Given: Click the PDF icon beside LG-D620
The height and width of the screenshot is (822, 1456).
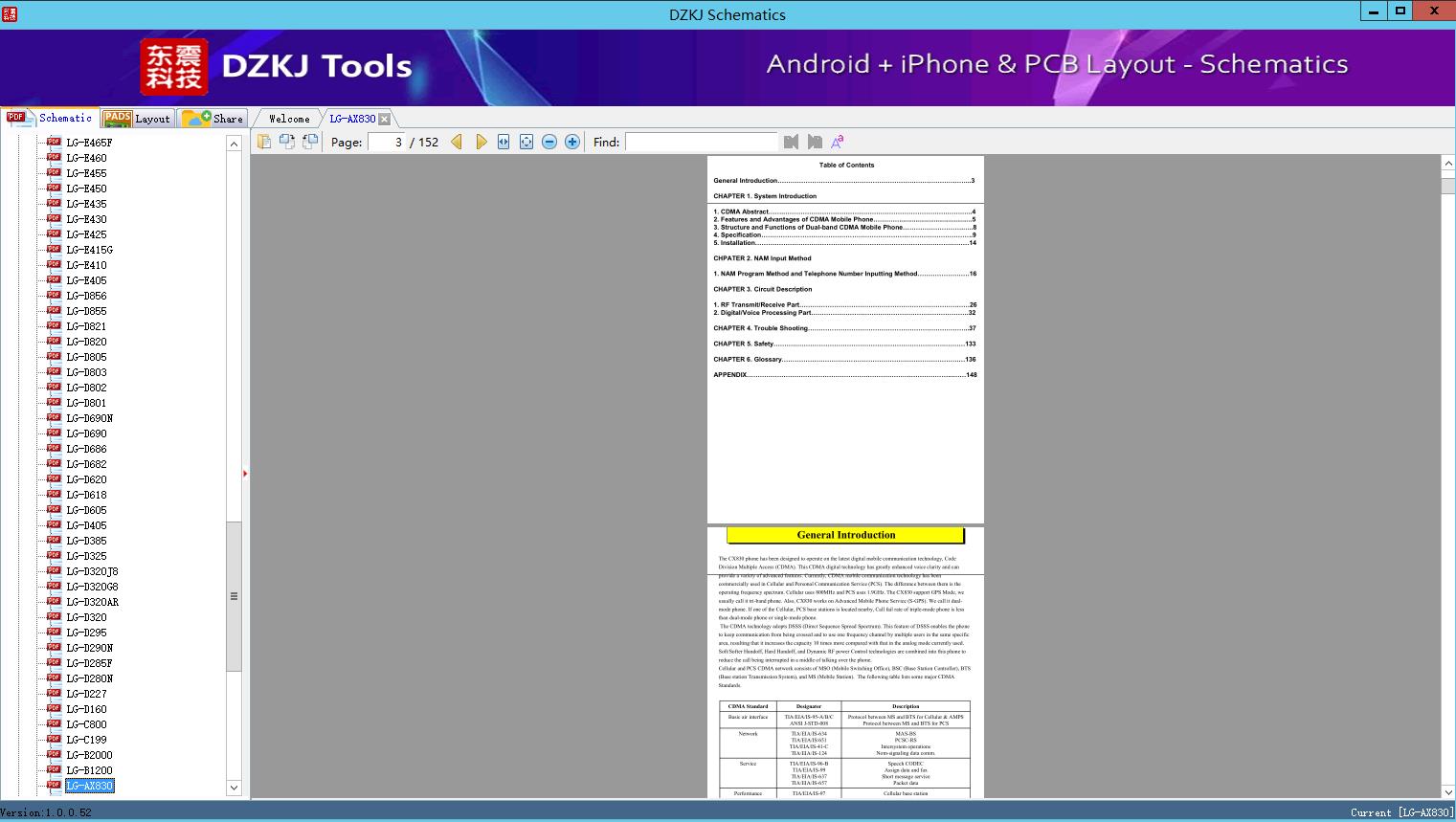Looking at the screenshot, I should coord(54,478).
